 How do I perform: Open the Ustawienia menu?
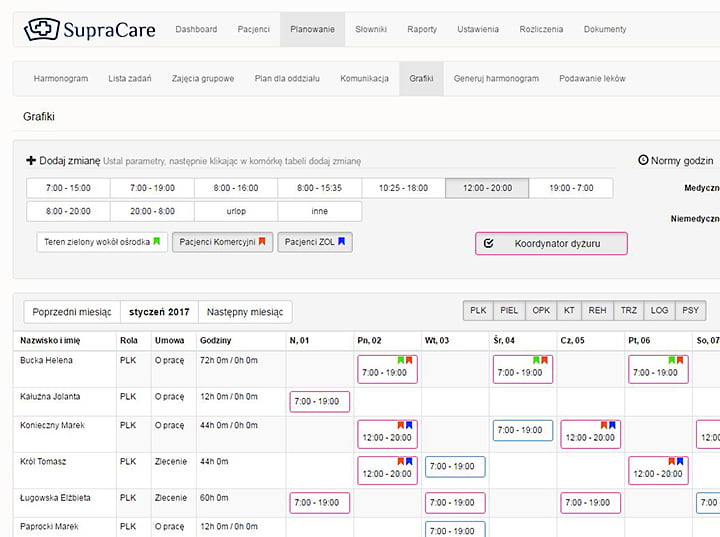coord(478,29)
